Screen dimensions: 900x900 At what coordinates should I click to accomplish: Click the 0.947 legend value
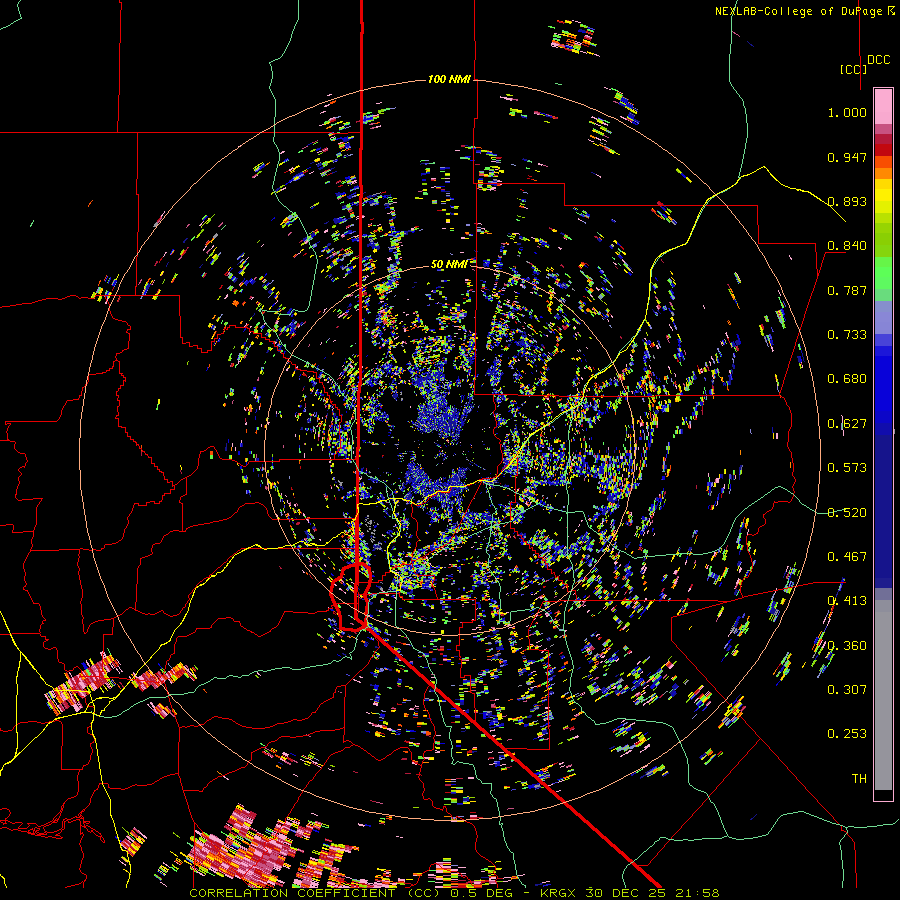pyautogui.click(x=847, y=157)
